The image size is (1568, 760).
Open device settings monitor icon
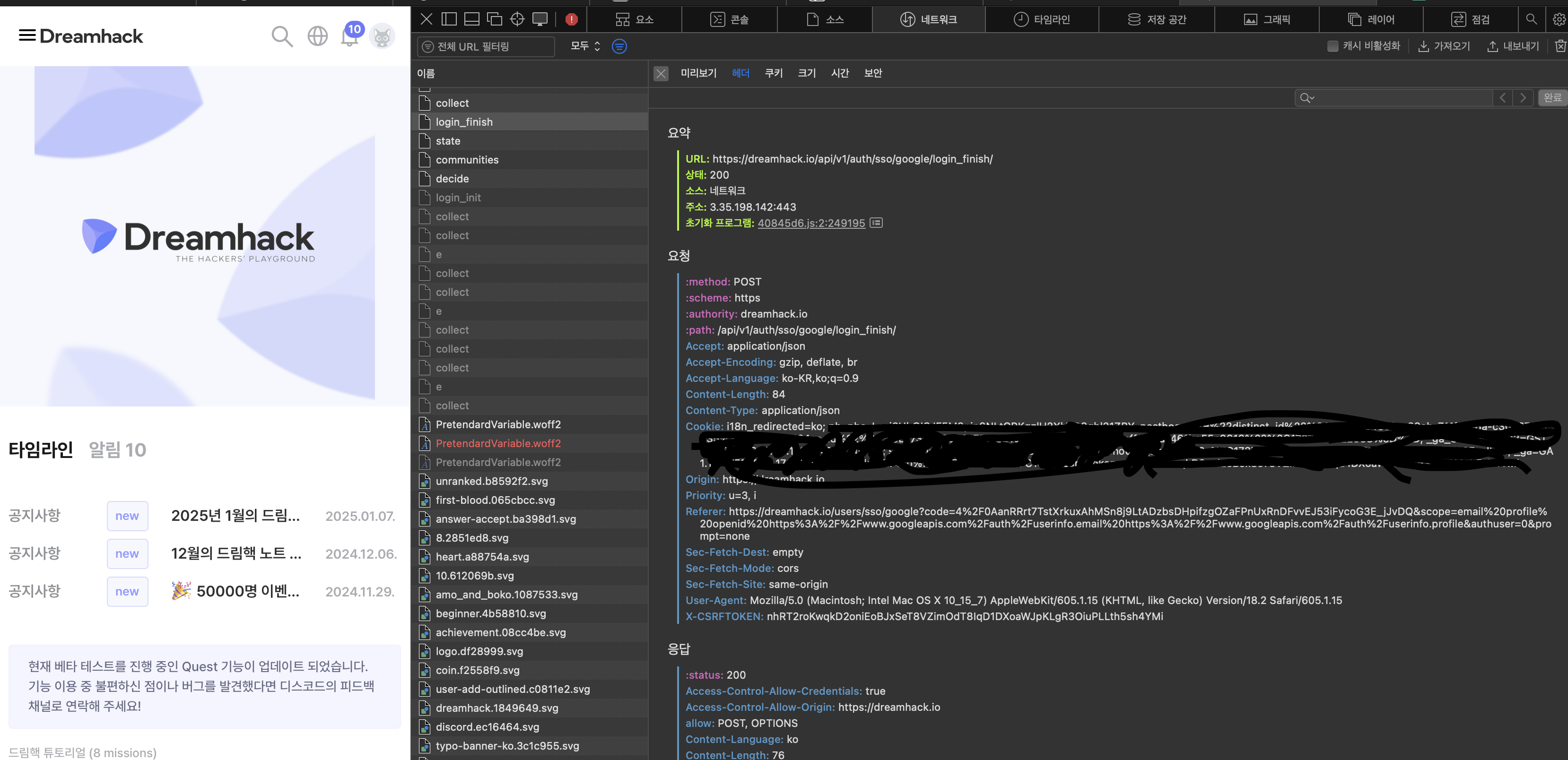[x=540, y=19]
